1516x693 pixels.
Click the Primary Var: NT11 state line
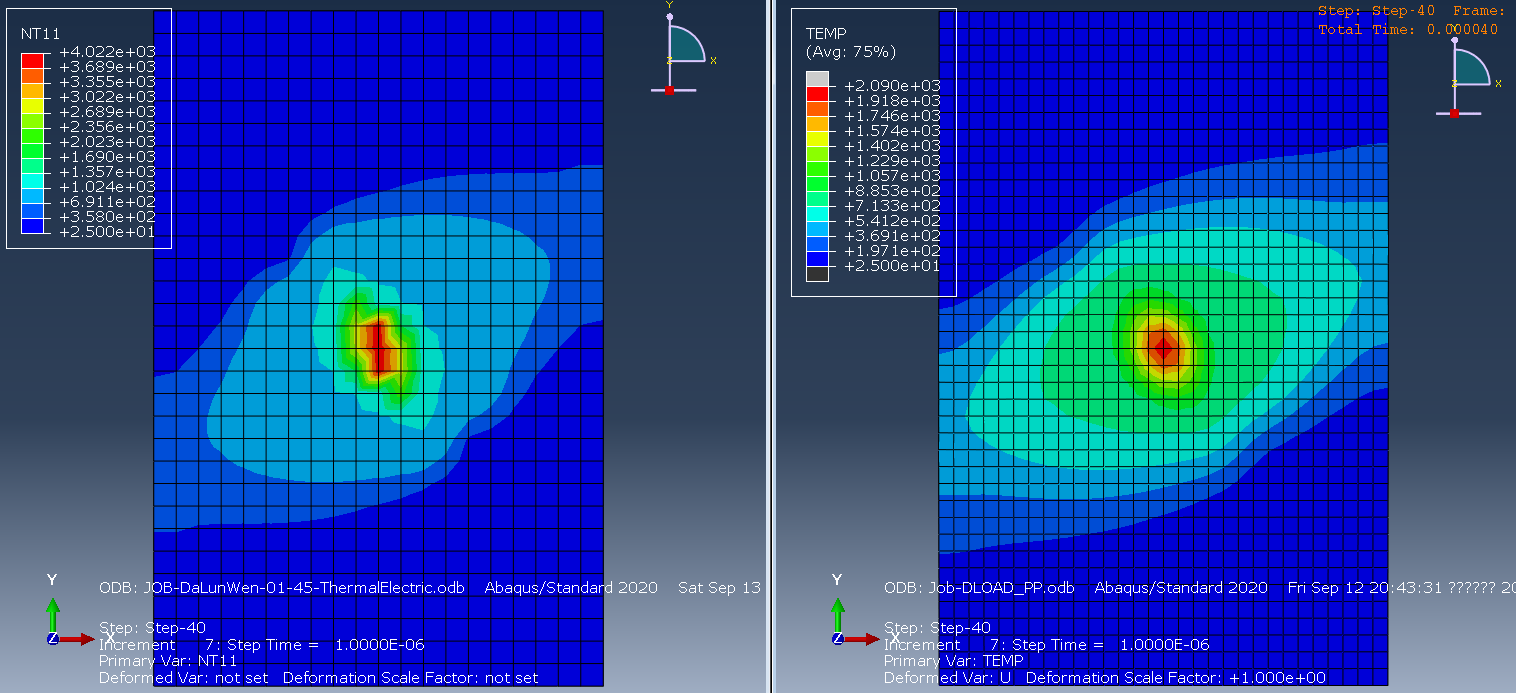click(168, 661)
